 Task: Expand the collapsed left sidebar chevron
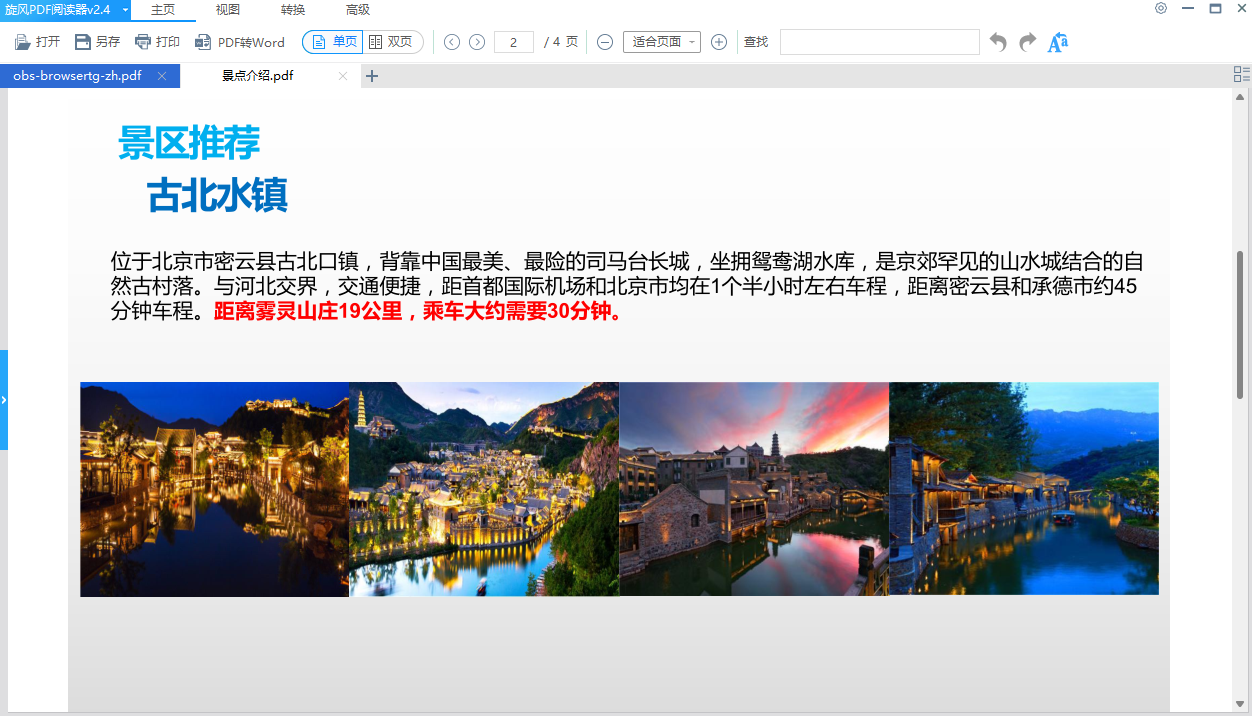pos(4,398)
